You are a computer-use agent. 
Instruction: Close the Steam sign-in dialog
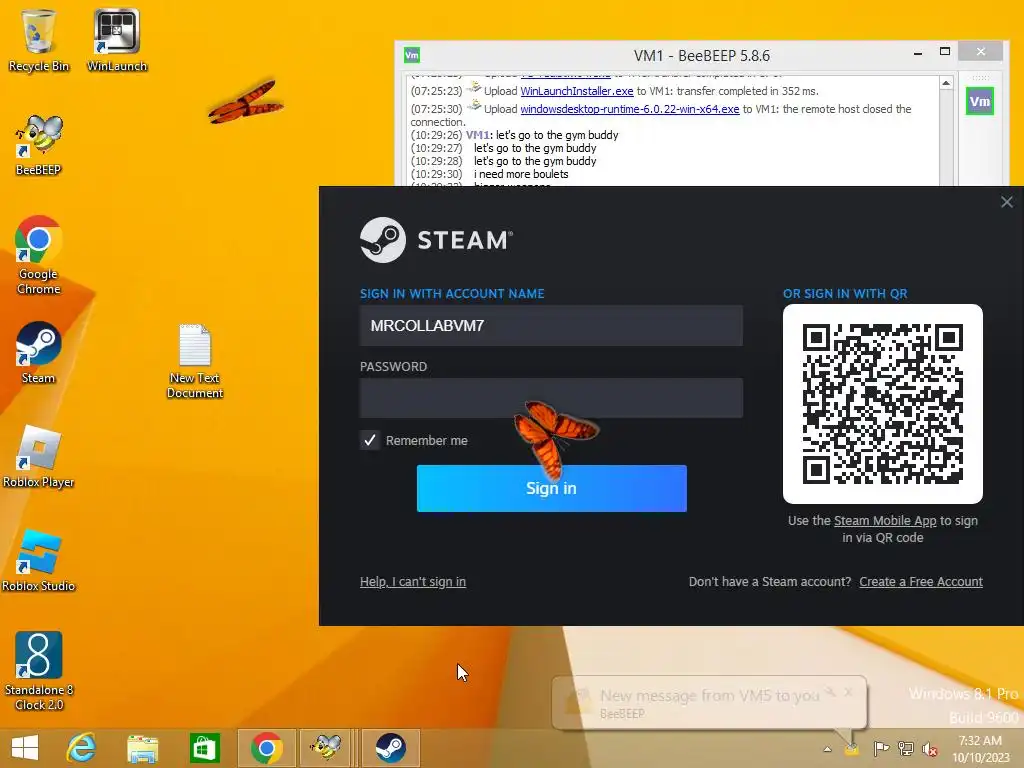[1007, 202]
